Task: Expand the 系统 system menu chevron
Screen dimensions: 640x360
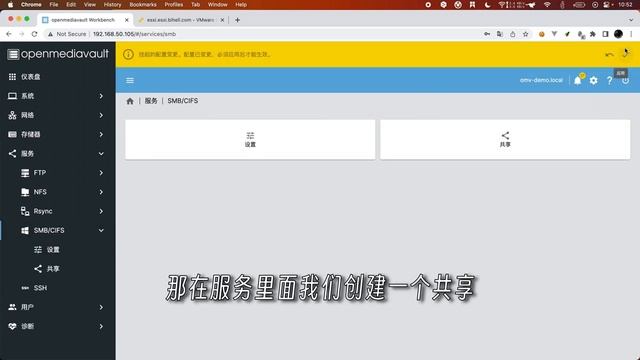Action: 101,96
